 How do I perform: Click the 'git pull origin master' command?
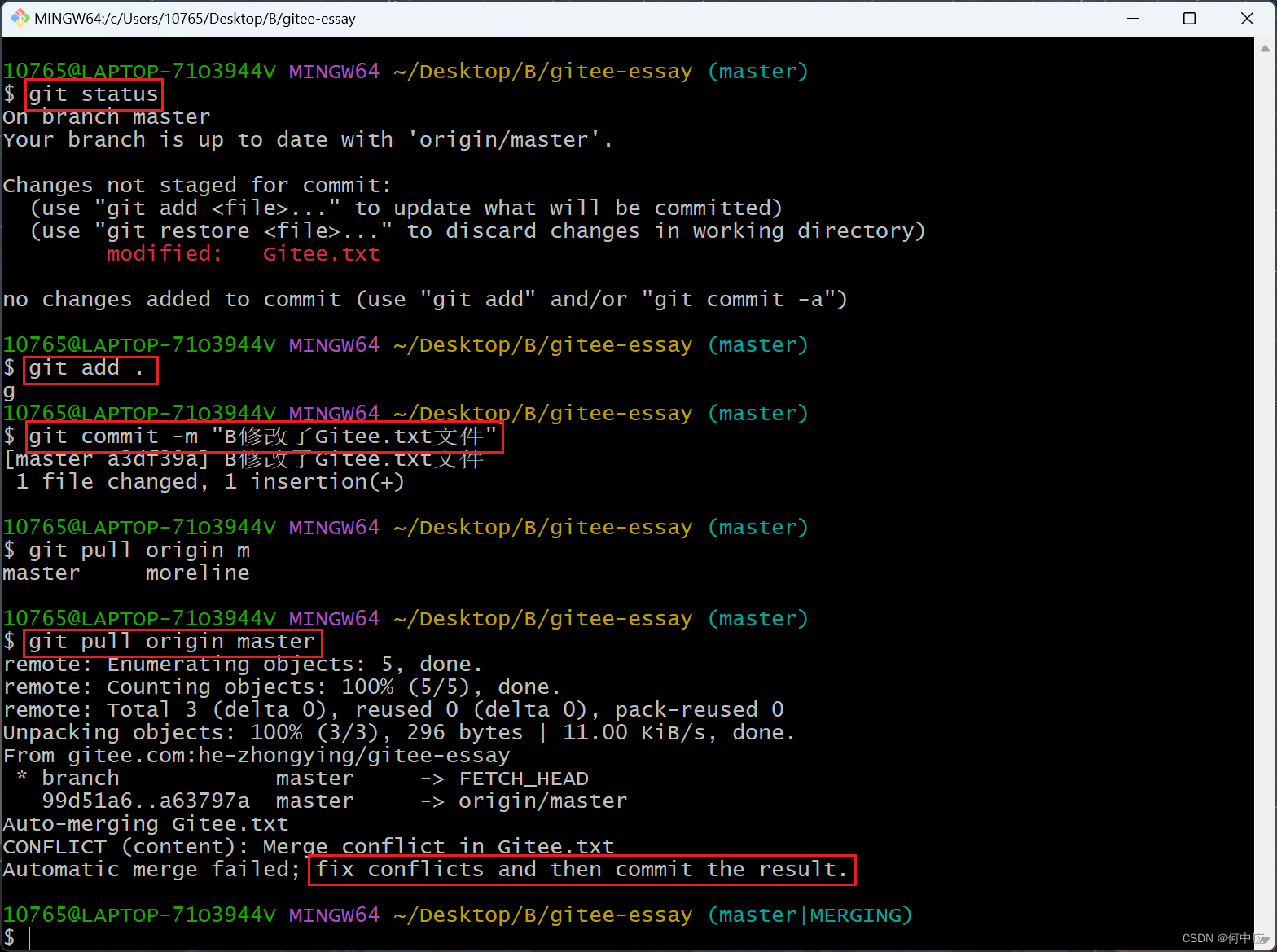[172, 642]
